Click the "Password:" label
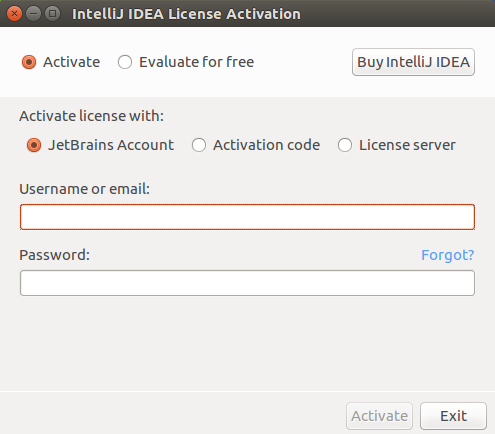Screen dimensions: 495x434 (55, 255)
